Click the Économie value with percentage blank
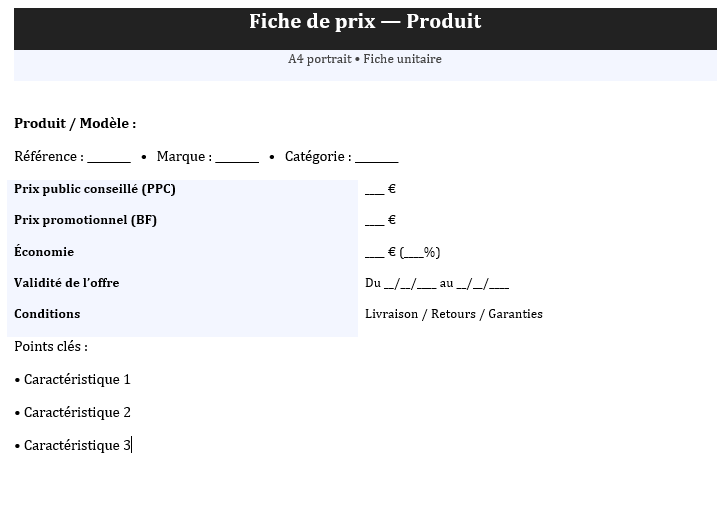 coord(402,252)
